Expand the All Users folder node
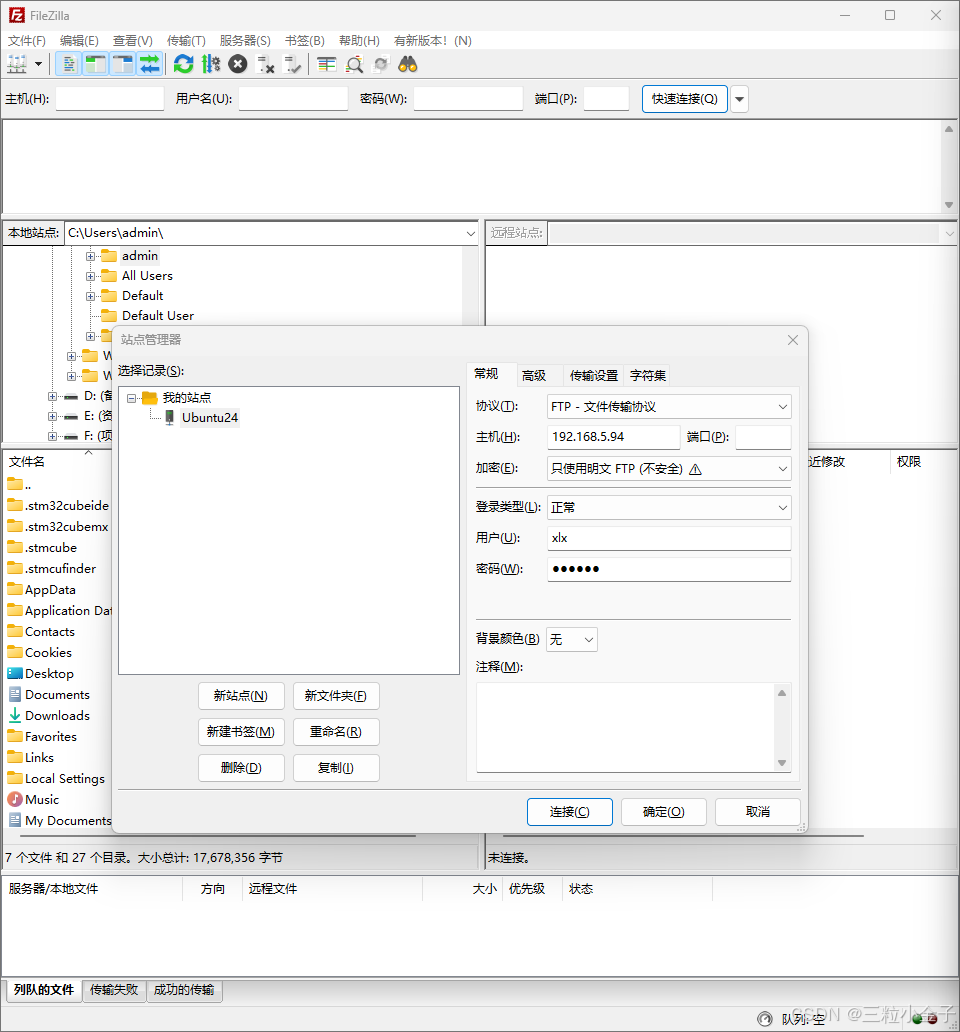Image resolution: width=960 pixels, height=1032 pixels. click(90, 276)
